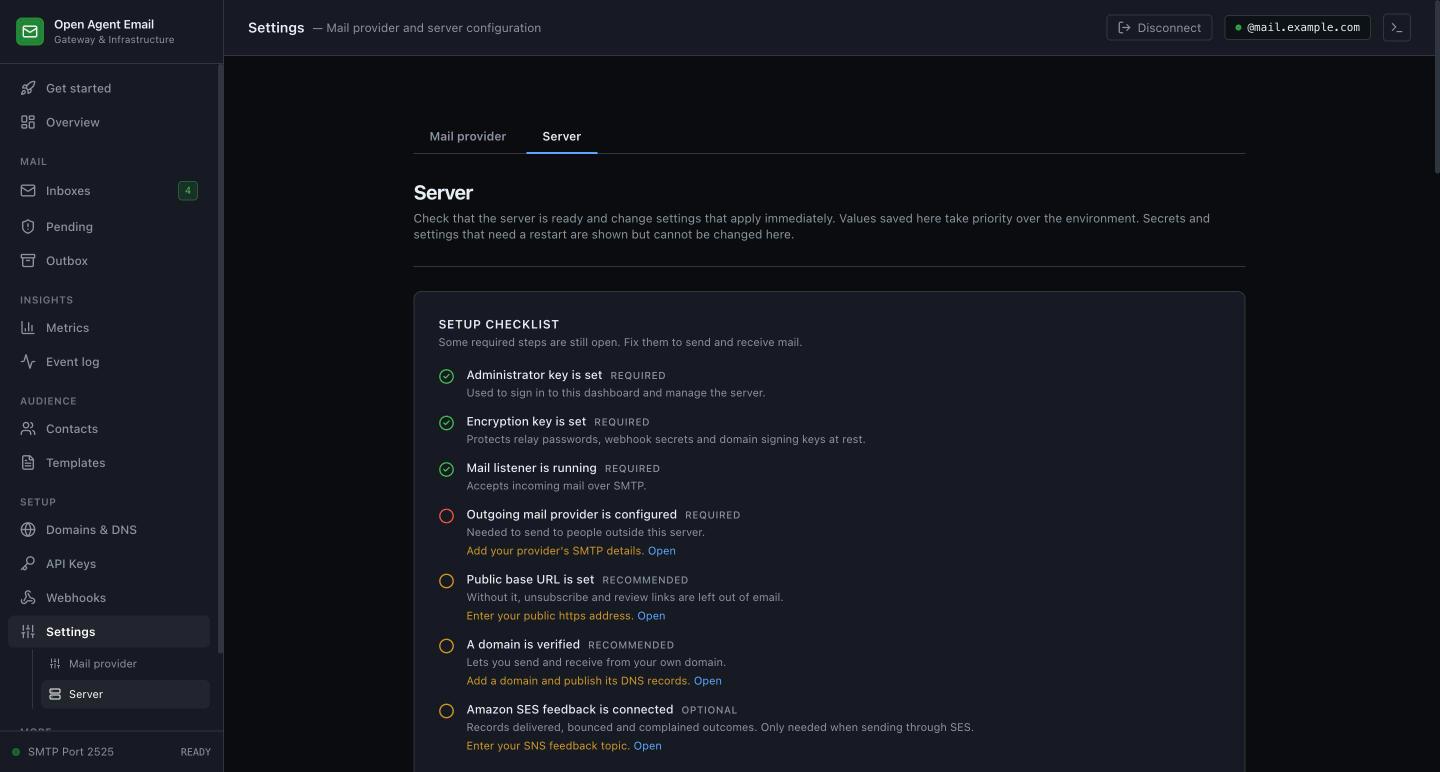Click the rocket icon beside Get started
The width and height of the screenshot is (1440, 772).
coord(28,88)
